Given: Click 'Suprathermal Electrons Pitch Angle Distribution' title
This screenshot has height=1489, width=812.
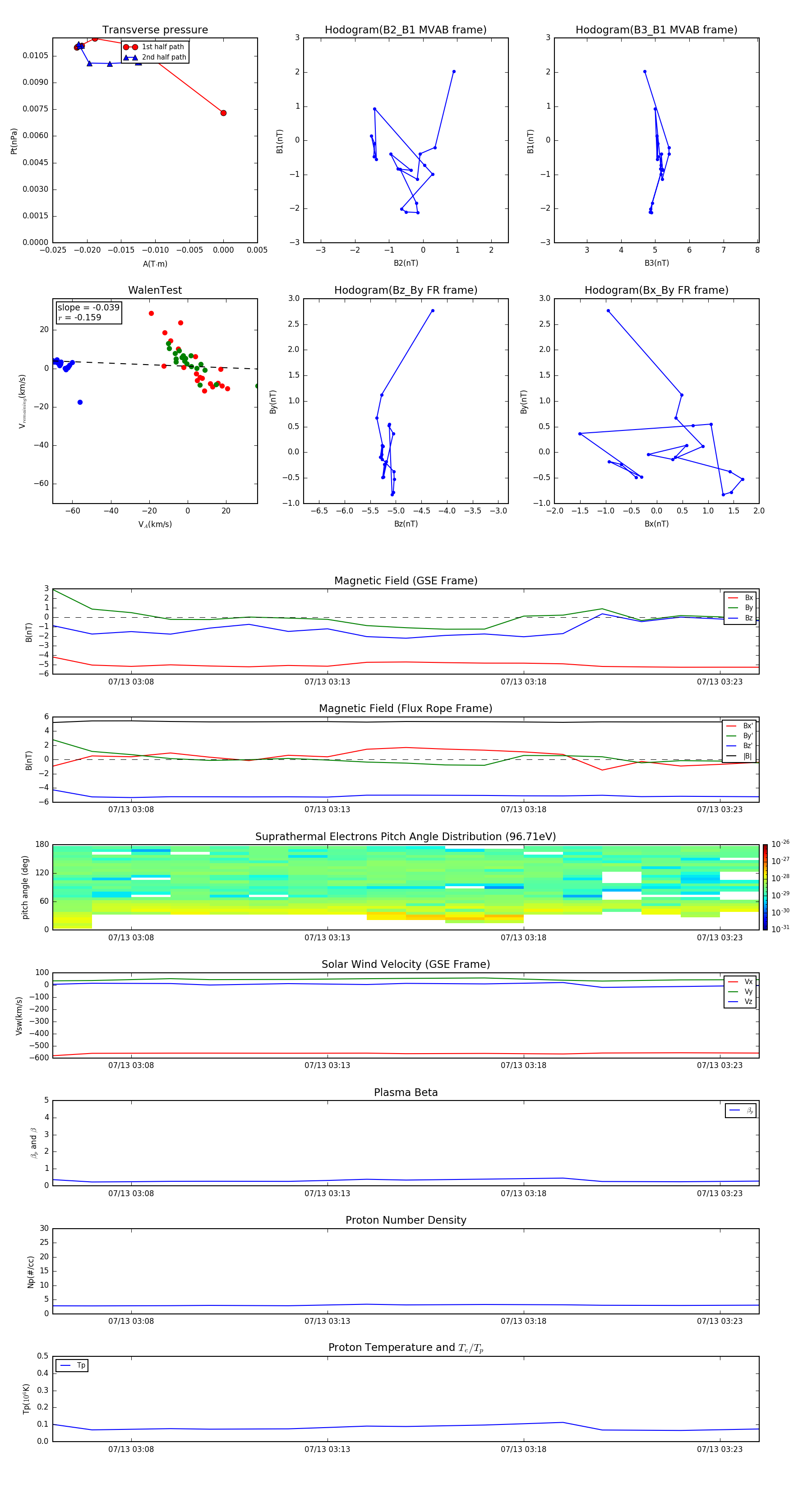Looking at the screenshot, I should click(406, 837).
